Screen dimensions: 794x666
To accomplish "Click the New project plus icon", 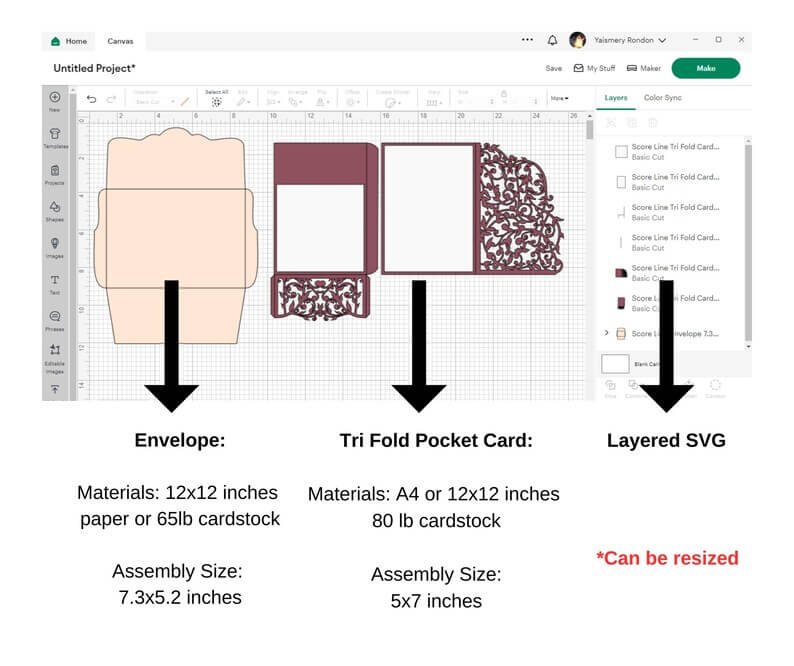I will click(55, 97).
